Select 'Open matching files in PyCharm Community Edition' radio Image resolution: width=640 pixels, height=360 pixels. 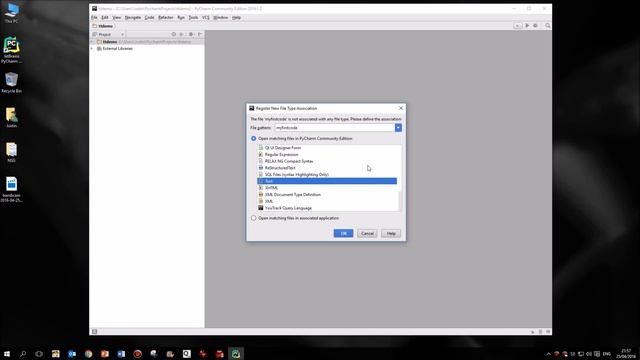pos(253,139)
